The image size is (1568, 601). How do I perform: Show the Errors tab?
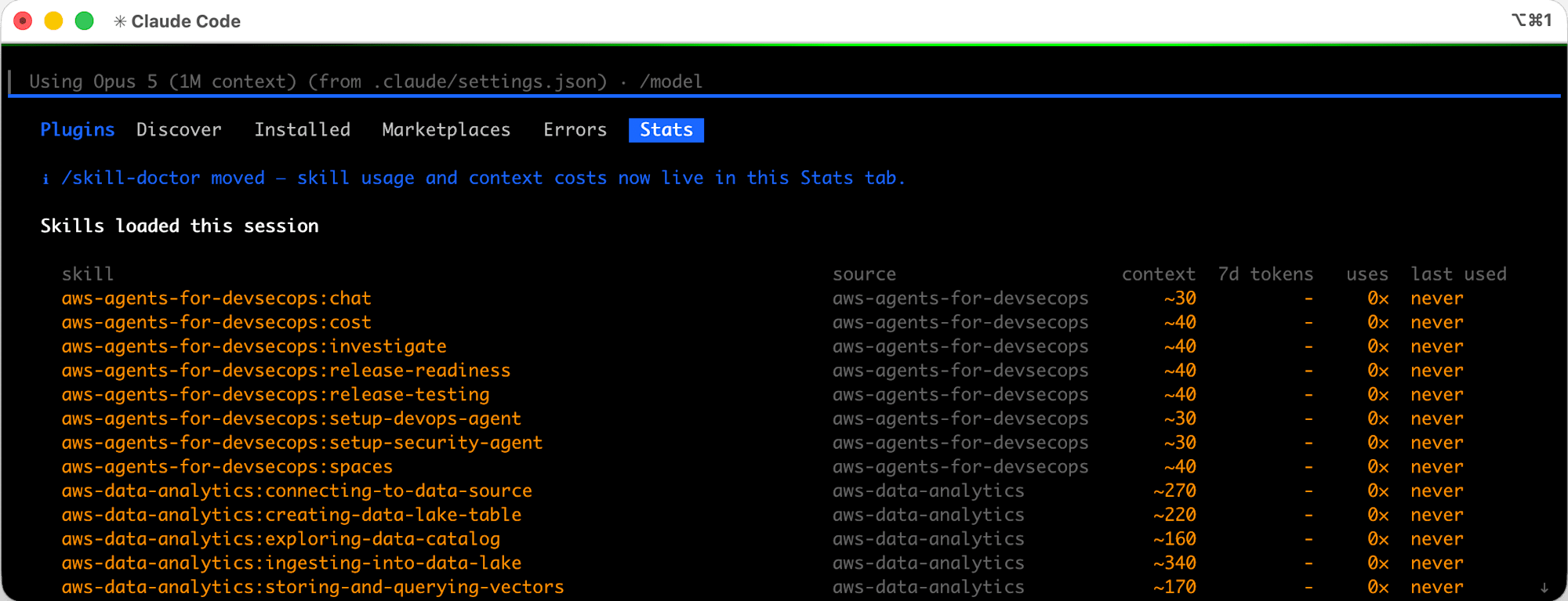click(575, 130)
